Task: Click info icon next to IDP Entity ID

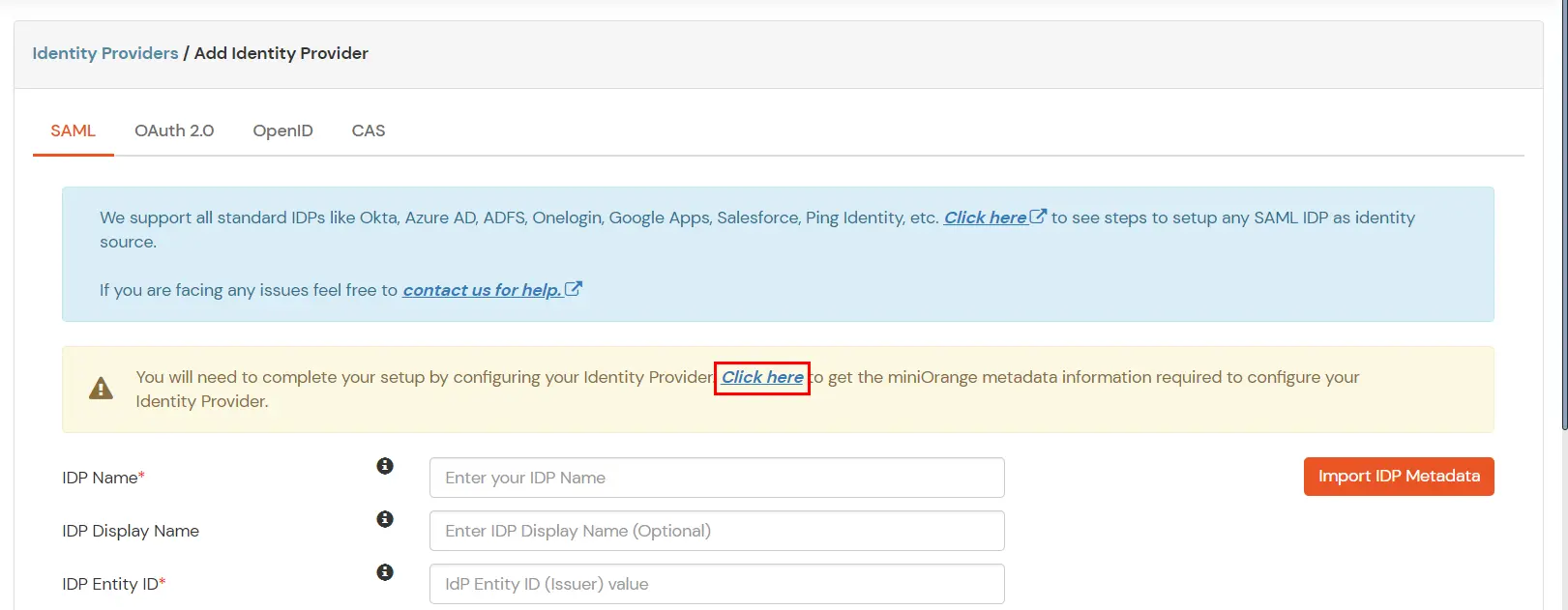Action: coord(385,572)
